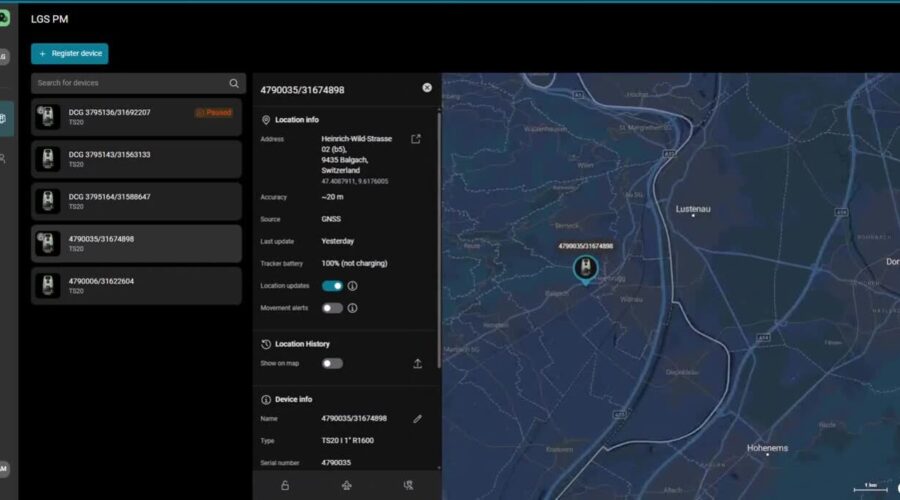Click the Search for devices field
Image resolution: width=900 pixels, height=500 pixels.
click(128, 83)
